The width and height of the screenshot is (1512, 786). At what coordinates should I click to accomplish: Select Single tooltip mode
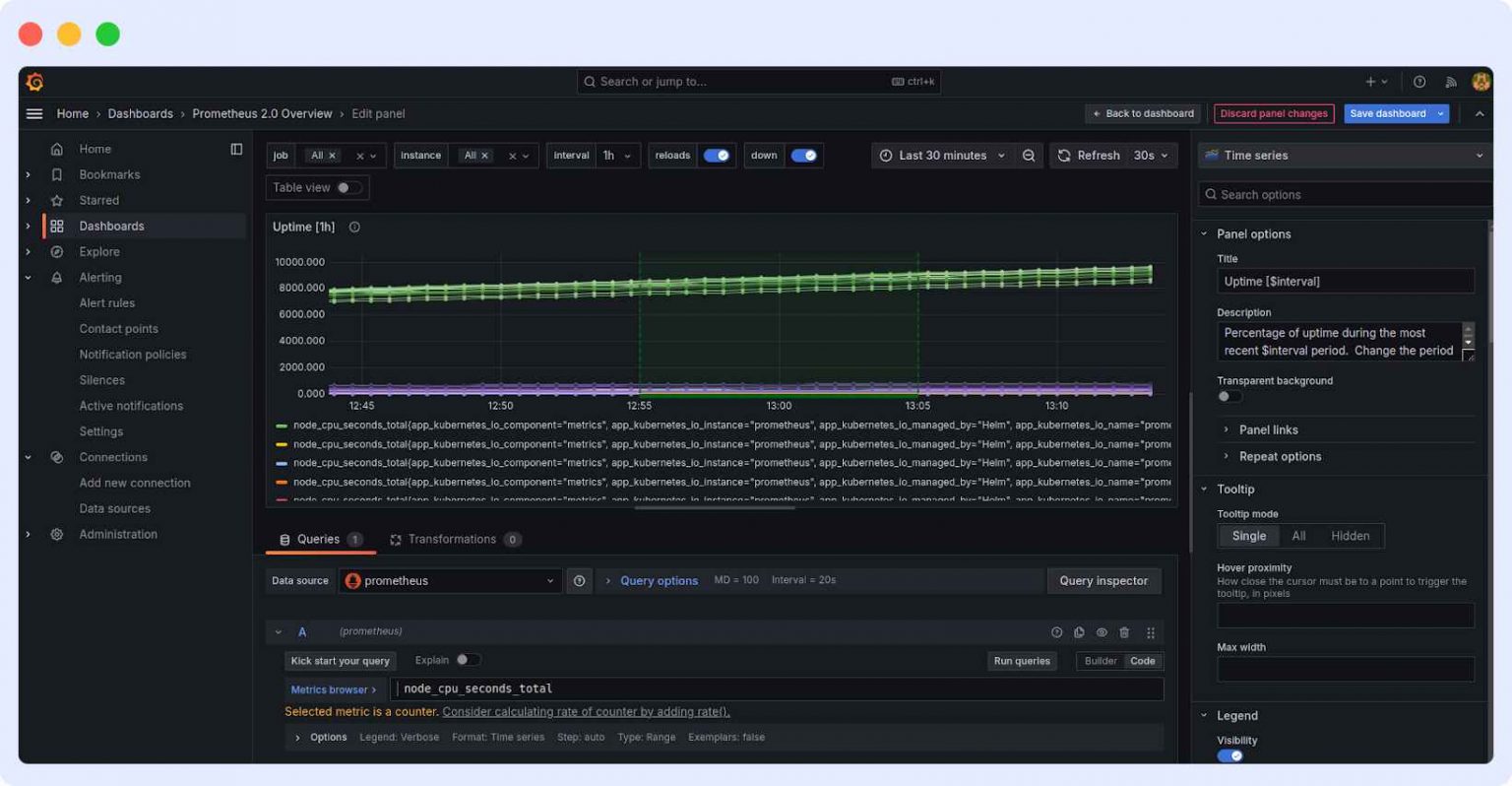[1248, 535]
